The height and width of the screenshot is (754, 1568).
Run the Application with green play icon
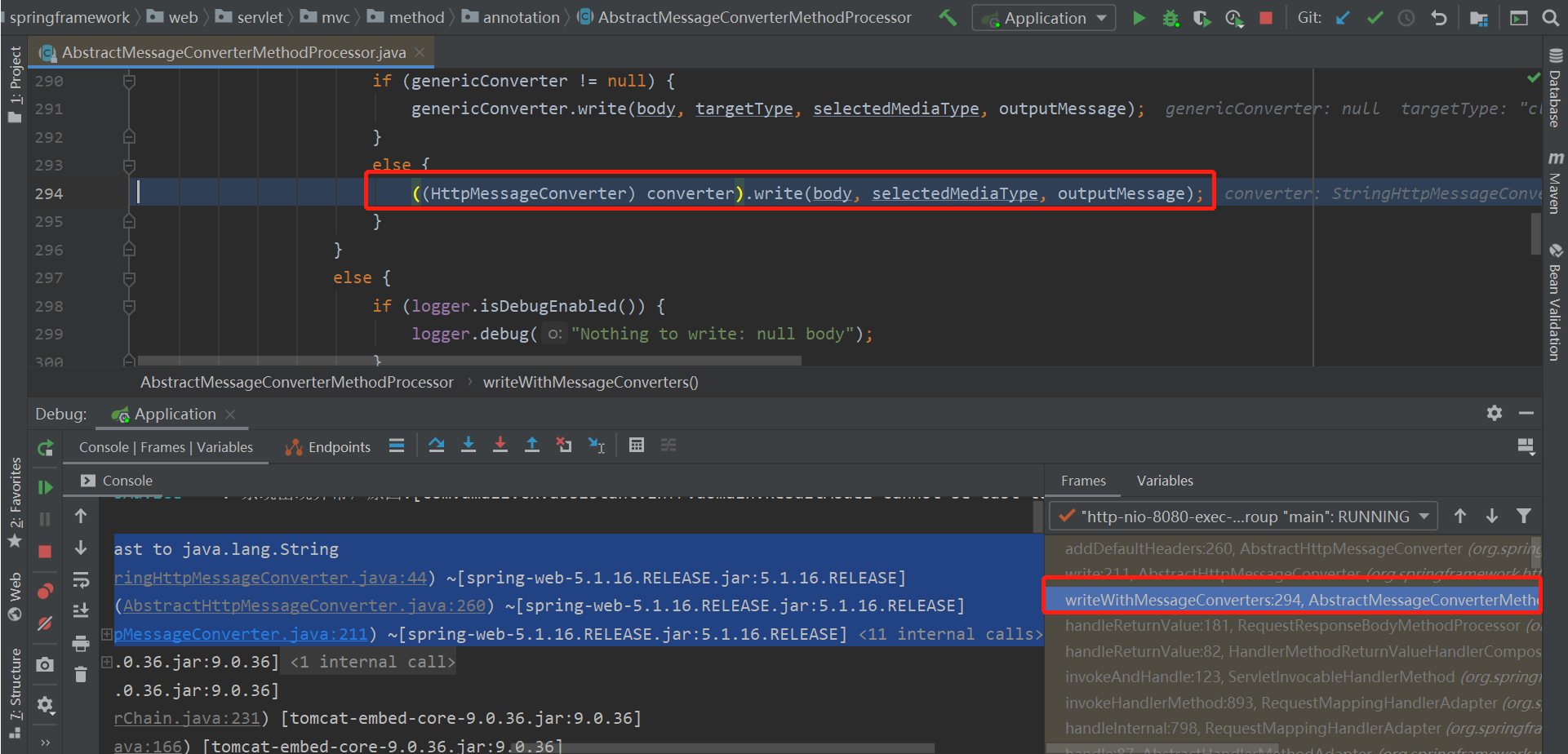tap(1139, 18)
